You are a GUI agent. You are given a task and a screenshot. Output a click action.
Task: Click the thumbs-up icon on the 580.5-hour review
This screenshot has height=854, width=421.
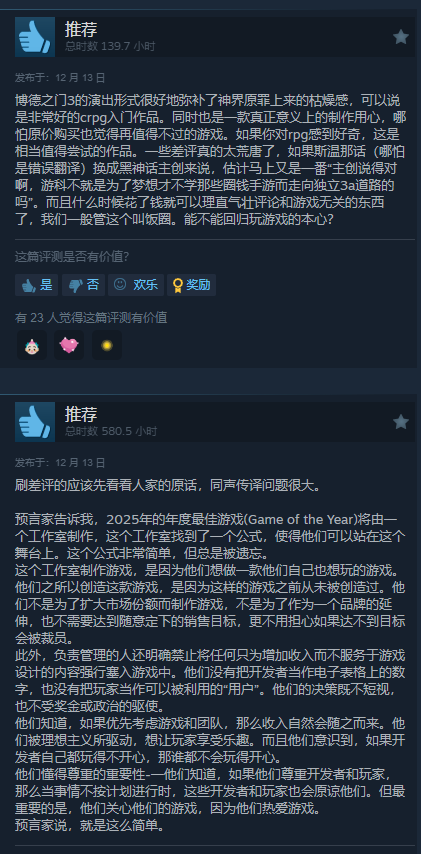(35, 422)
